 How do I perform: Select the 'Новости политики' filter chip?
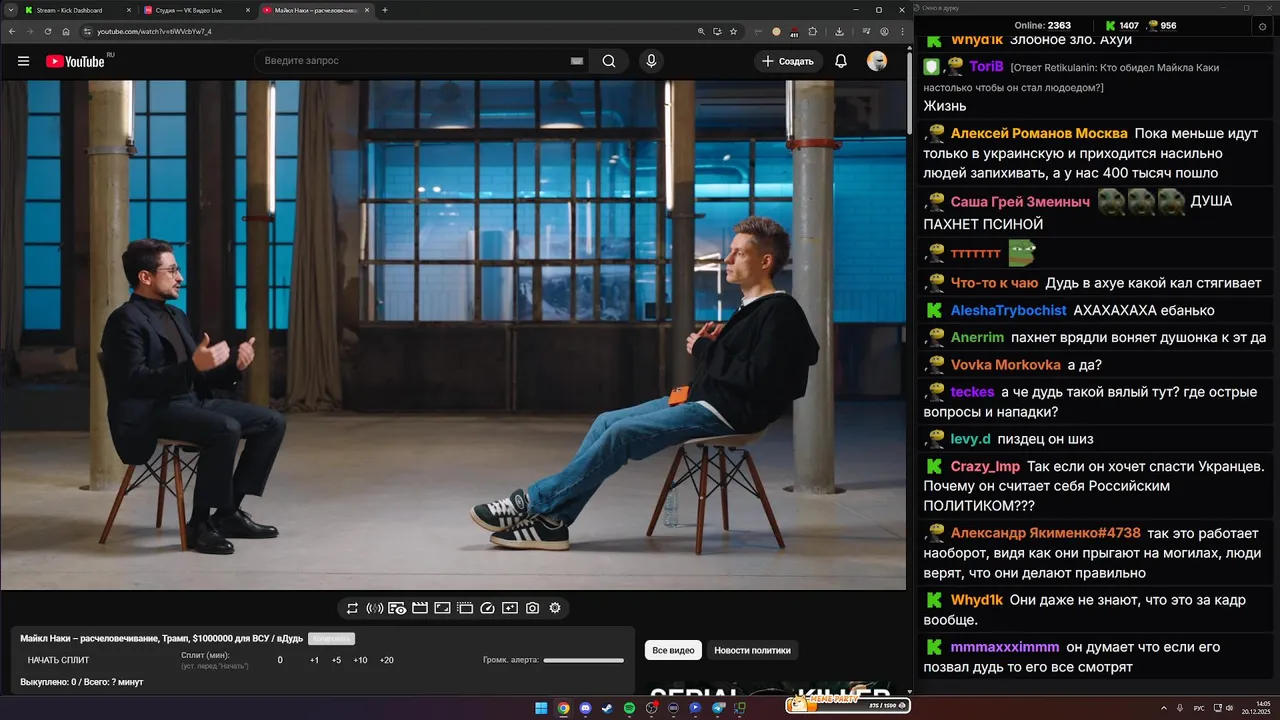click(752, 650)
